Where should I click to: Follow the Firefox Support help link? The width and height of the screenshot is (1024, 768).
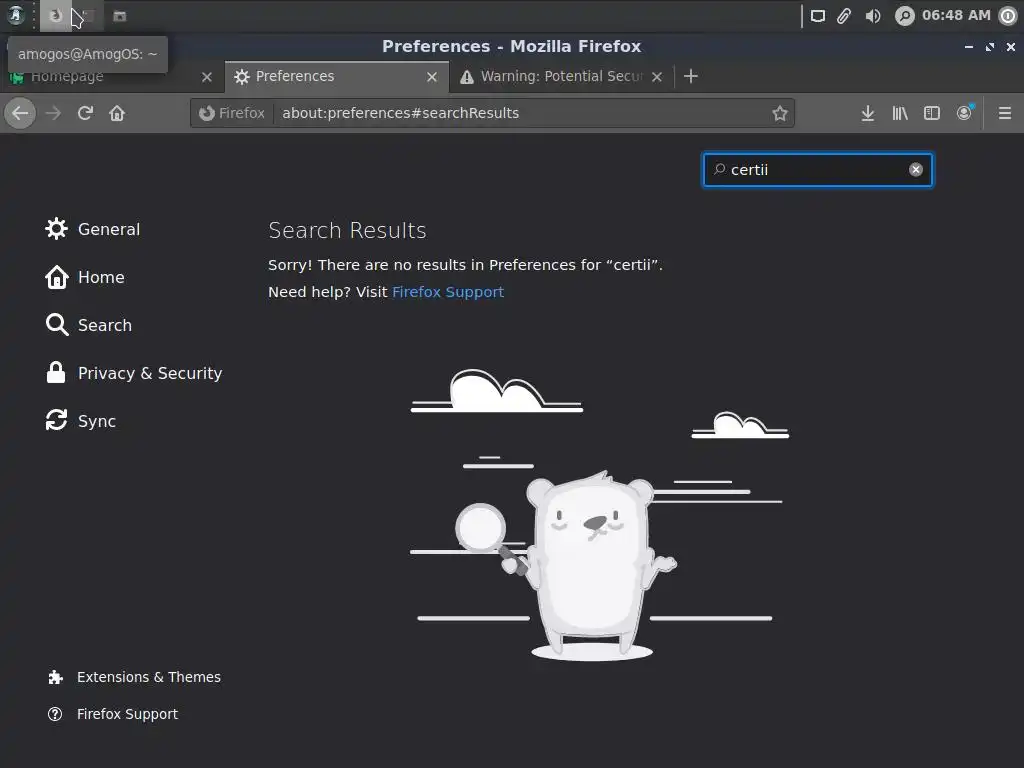448,292
